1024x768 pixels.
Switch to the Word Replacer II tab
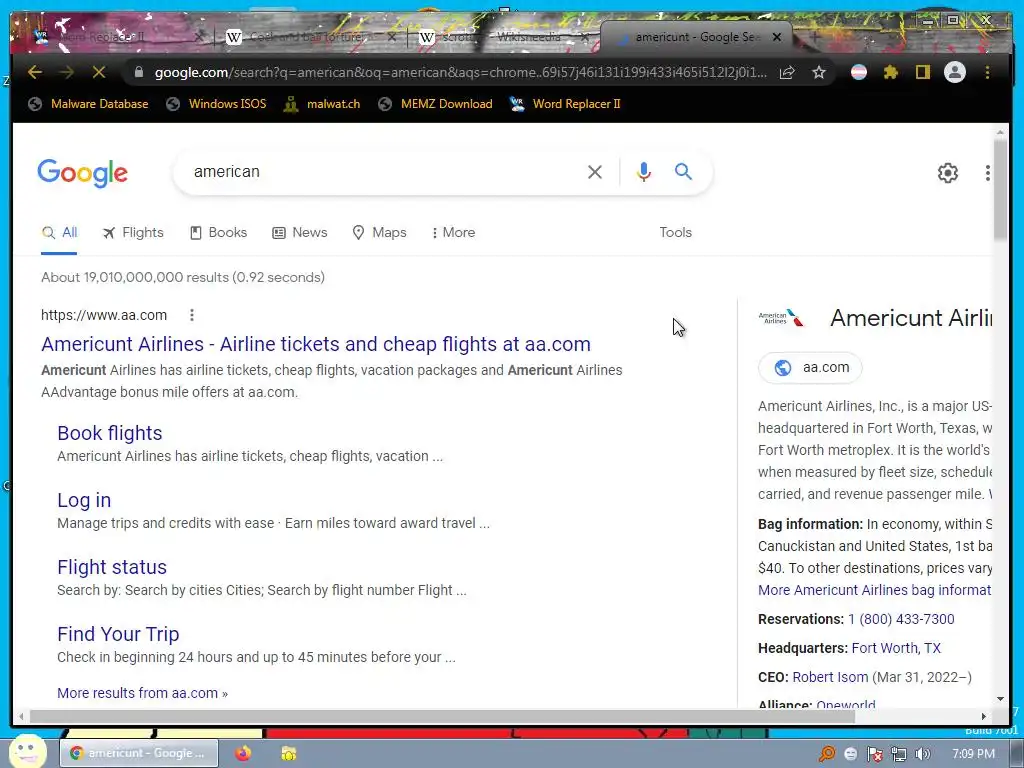(118, 37)
